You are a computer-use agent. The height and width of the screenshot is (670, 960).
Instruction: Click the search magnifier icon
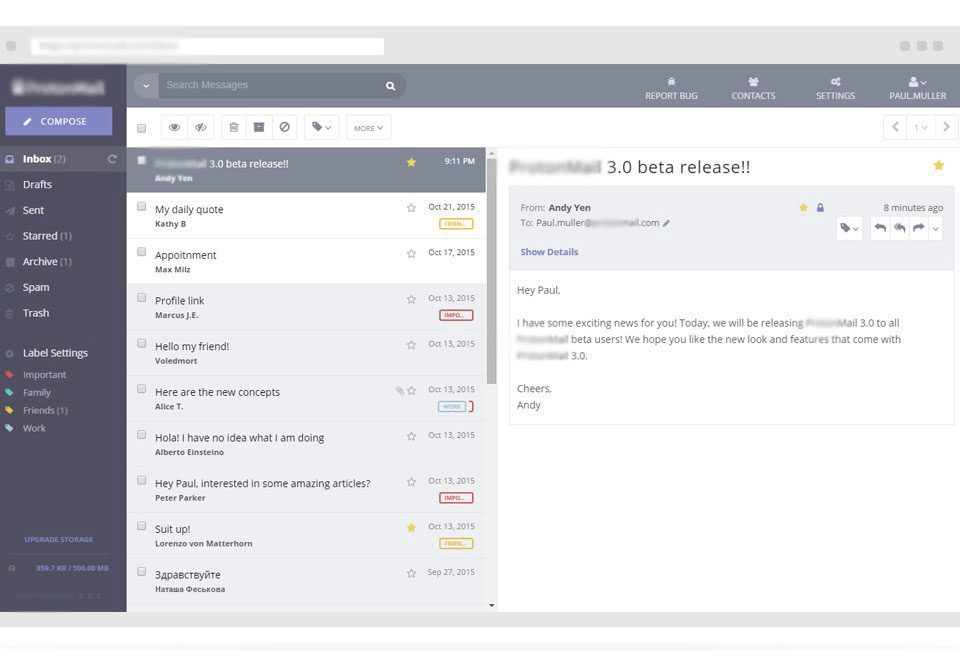pos(391,86)
